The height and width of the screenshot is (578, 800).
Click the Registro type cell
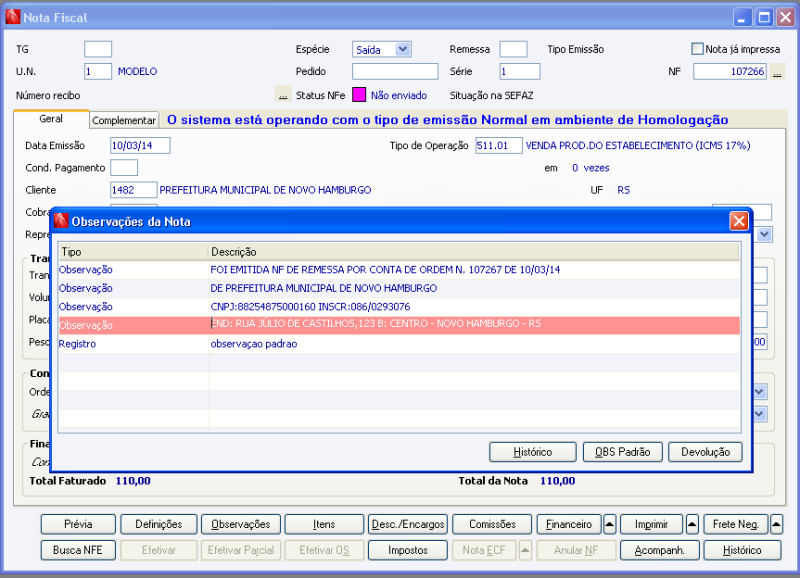tap(134, 344)
